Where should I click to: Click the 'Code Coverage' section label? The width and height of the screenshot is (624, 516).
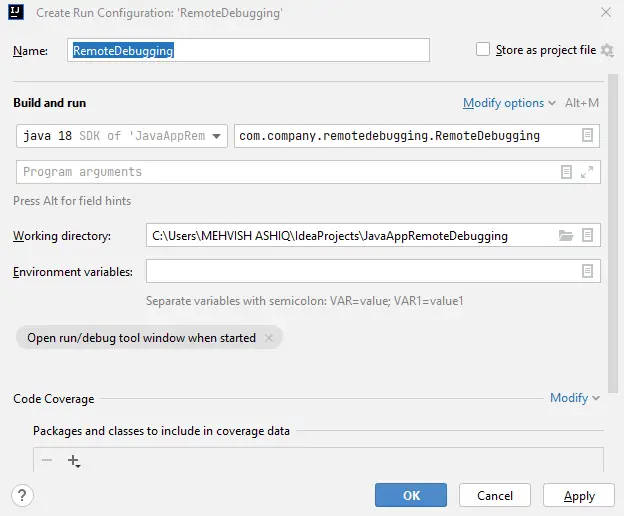click(x=54, y=399)
